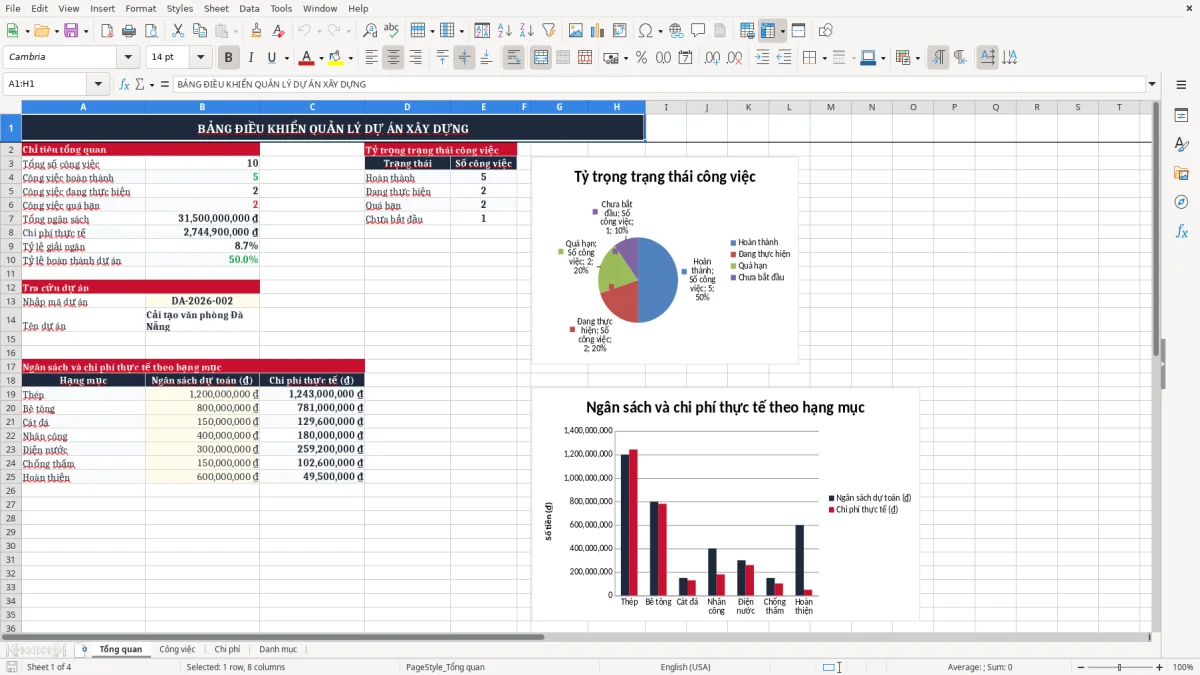Increase the cell indent
Screen dimensions: 1200x675
coord(762,58)
